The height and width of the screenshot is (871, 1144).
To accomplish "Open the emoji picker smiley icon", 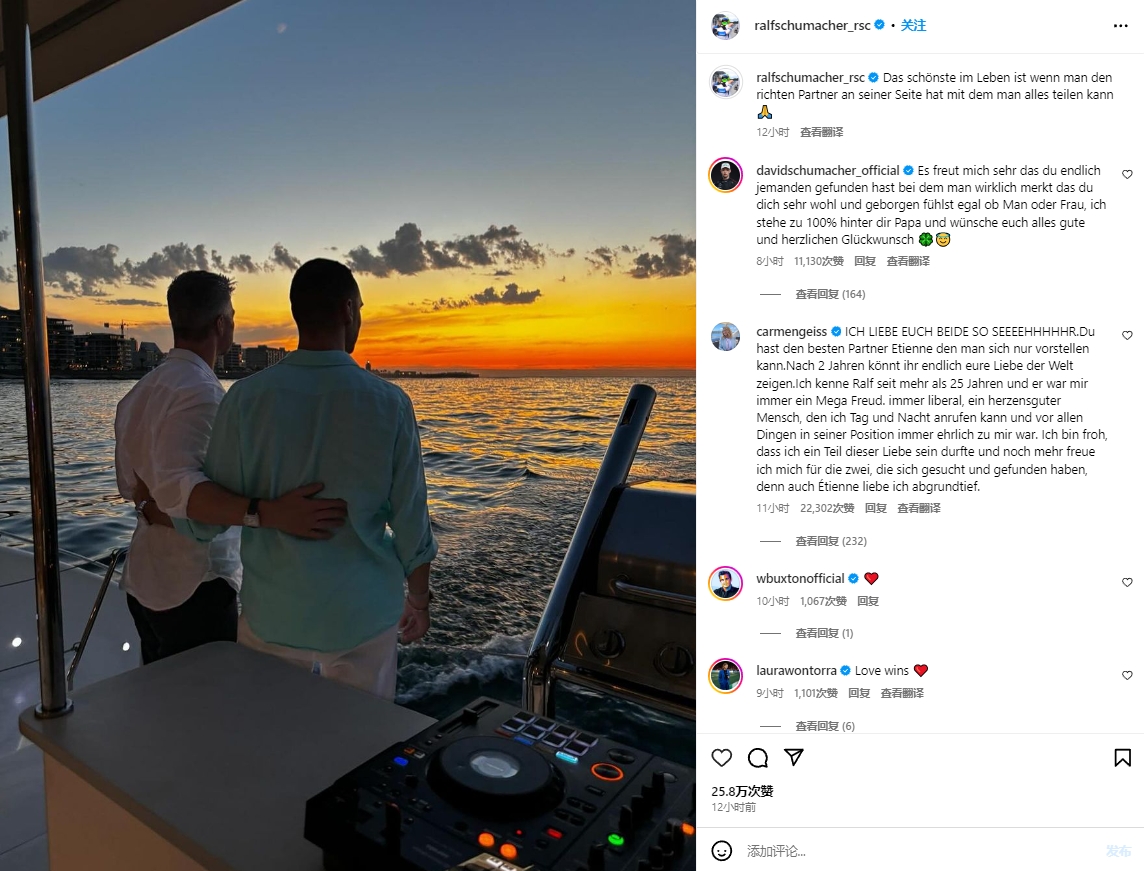I will [x=722, y=851].
